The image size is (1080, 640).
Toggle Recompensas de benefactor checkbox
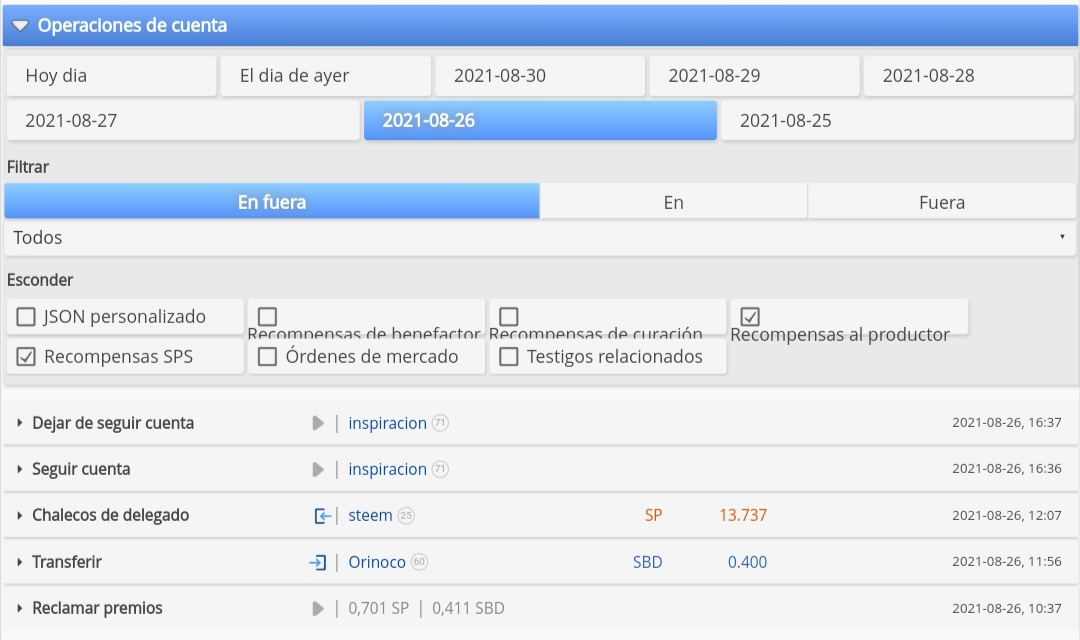coord(267,317)
